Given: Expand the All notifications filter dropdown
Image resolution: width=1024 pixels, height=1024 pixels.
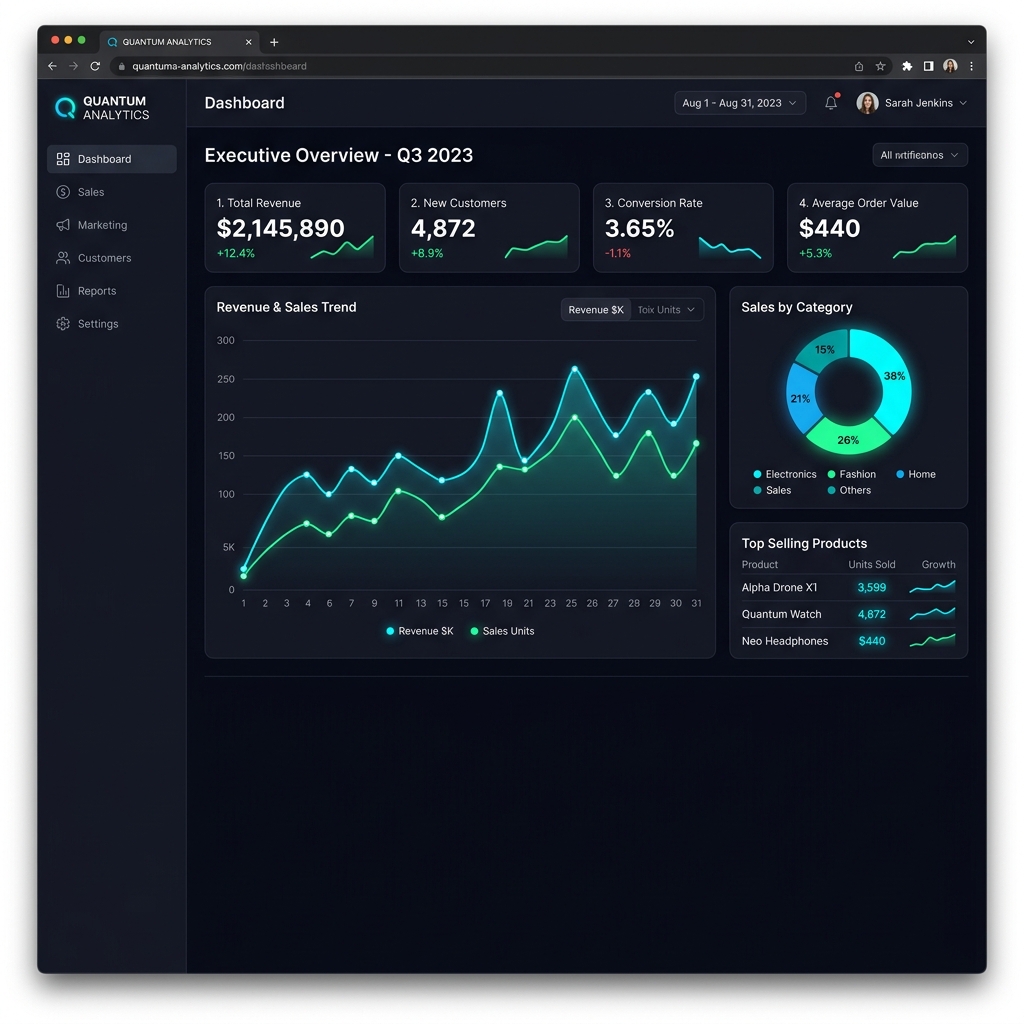Looking at the screenshot, I should (x=919, y=155).
